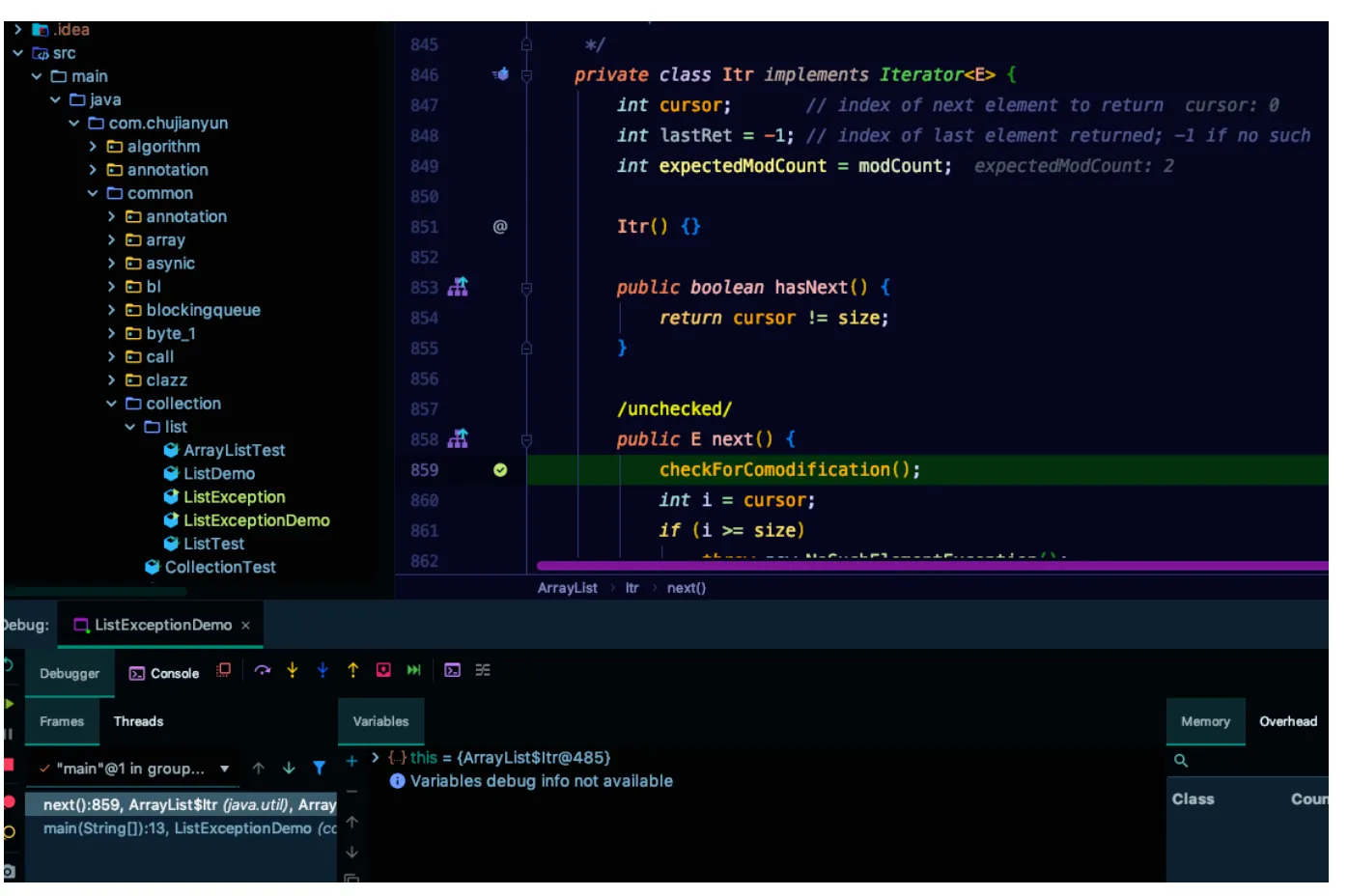The image size is (1348, 896).
Task: Click the red Drop Frame icon
Action: 383,670
